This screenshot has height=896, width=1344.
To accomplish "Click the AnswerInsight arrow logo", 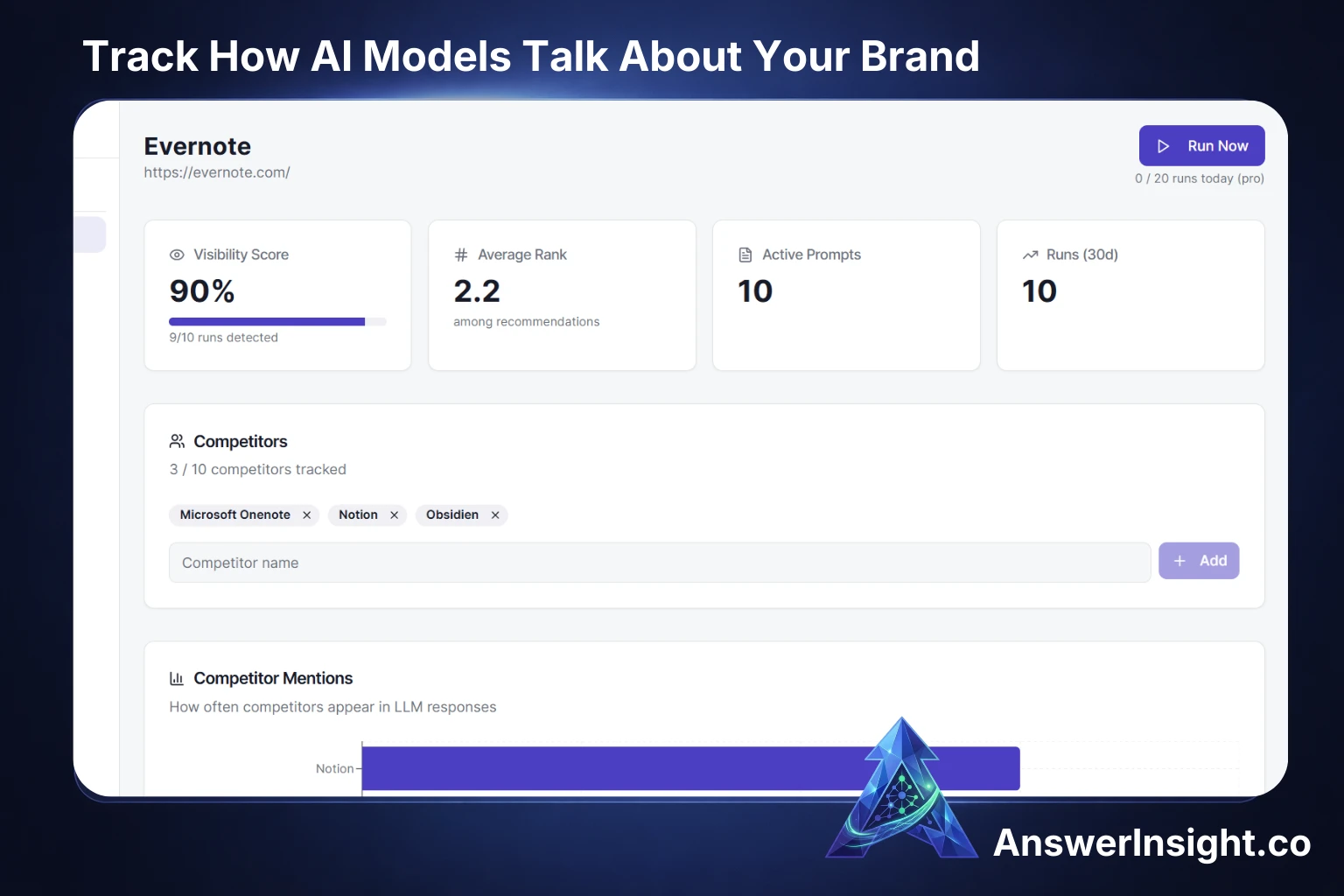I will (x=902, y=792).
